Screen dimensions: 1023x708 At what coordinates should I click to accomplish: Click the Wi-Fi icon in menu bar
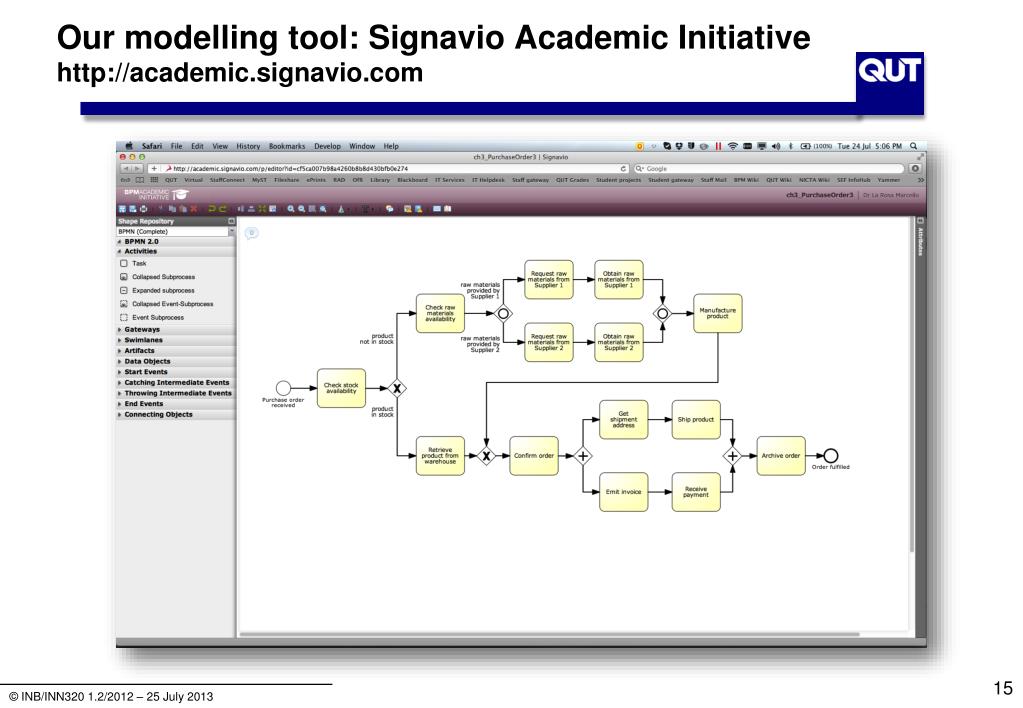tap(733, 146)
